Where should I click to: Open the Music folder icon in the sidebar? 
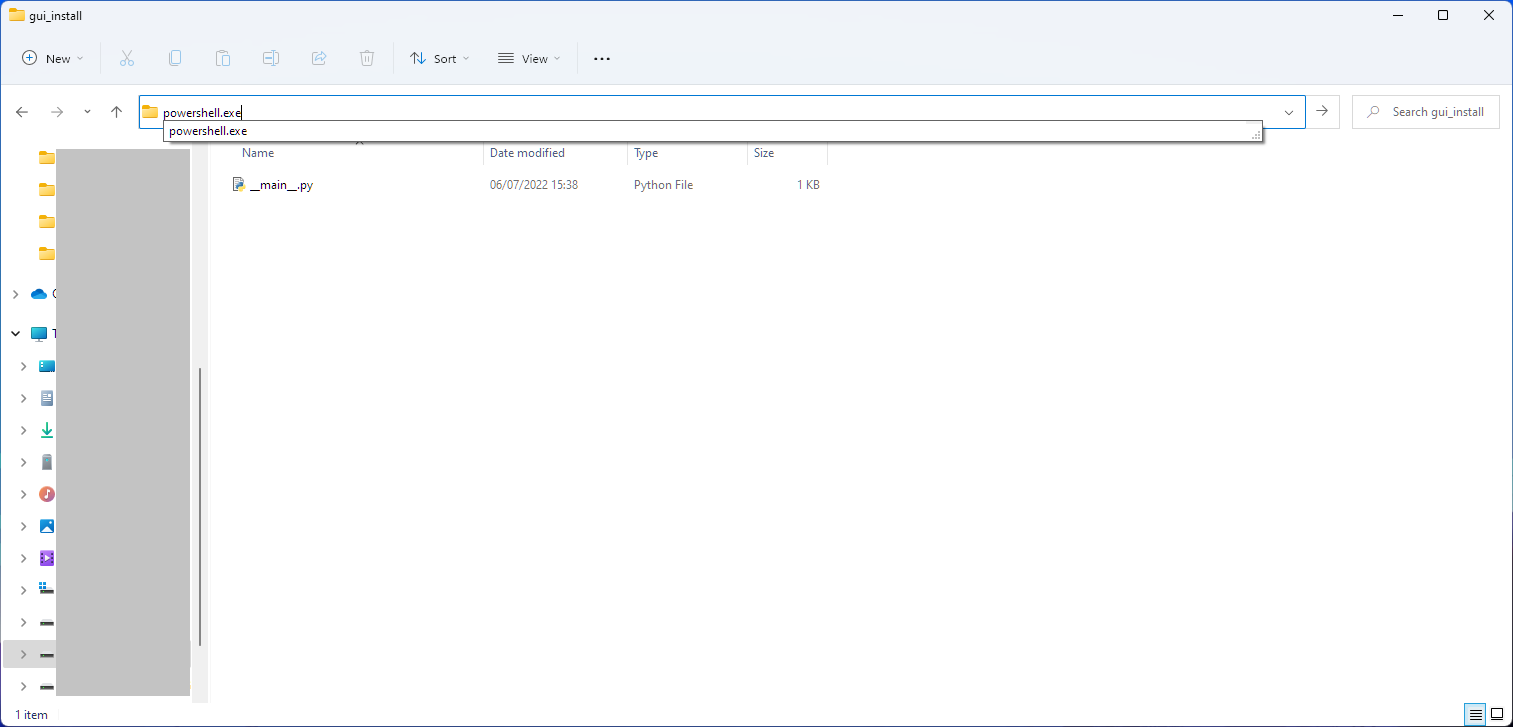46,494
